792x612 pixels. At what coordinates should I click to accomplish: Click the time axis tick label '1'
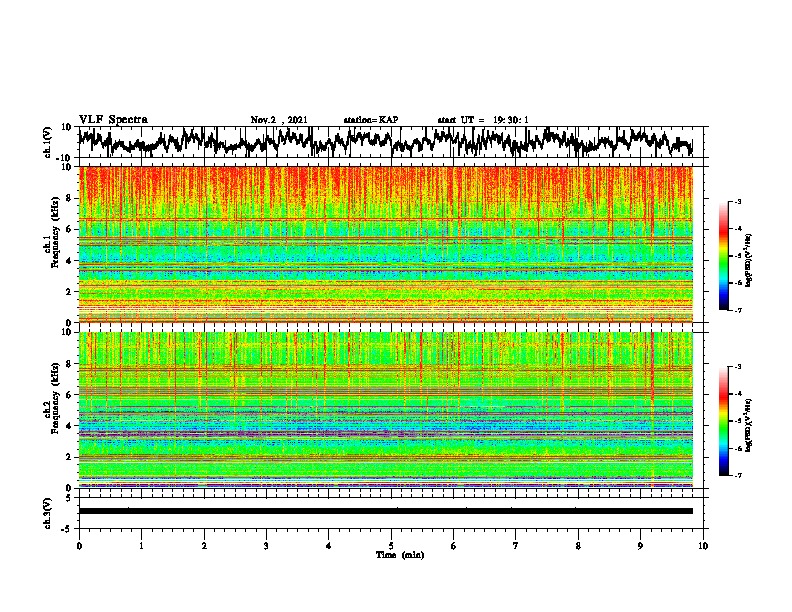pos(141,546)
